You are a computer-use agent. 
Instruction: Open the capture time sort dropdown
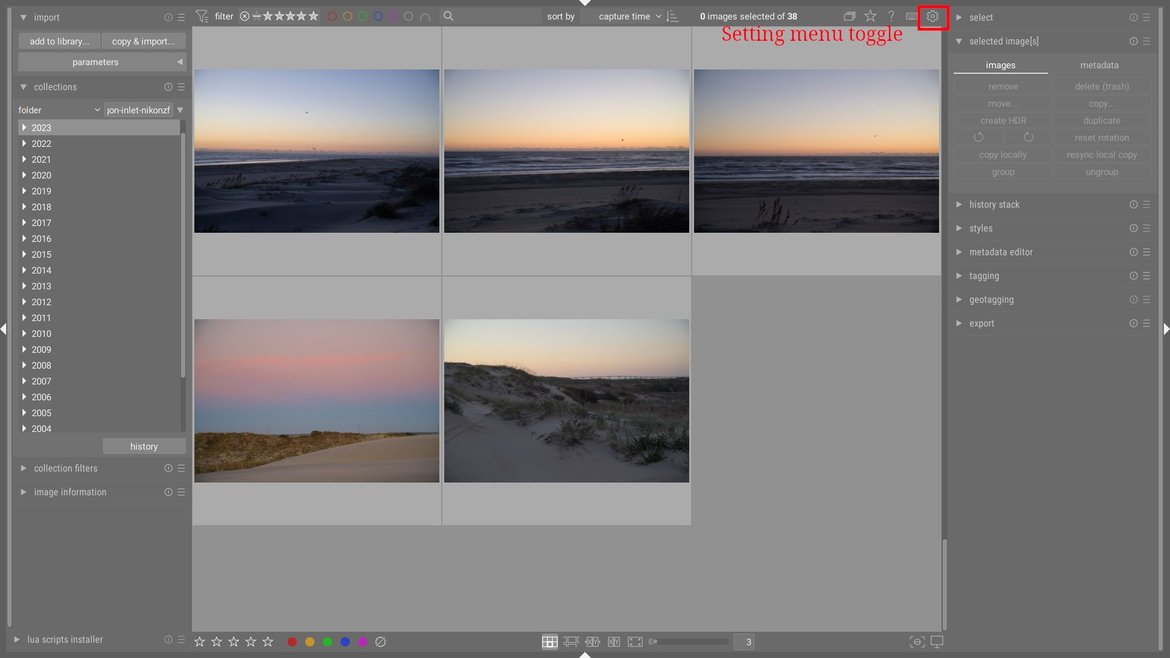[x=627, y=16]
